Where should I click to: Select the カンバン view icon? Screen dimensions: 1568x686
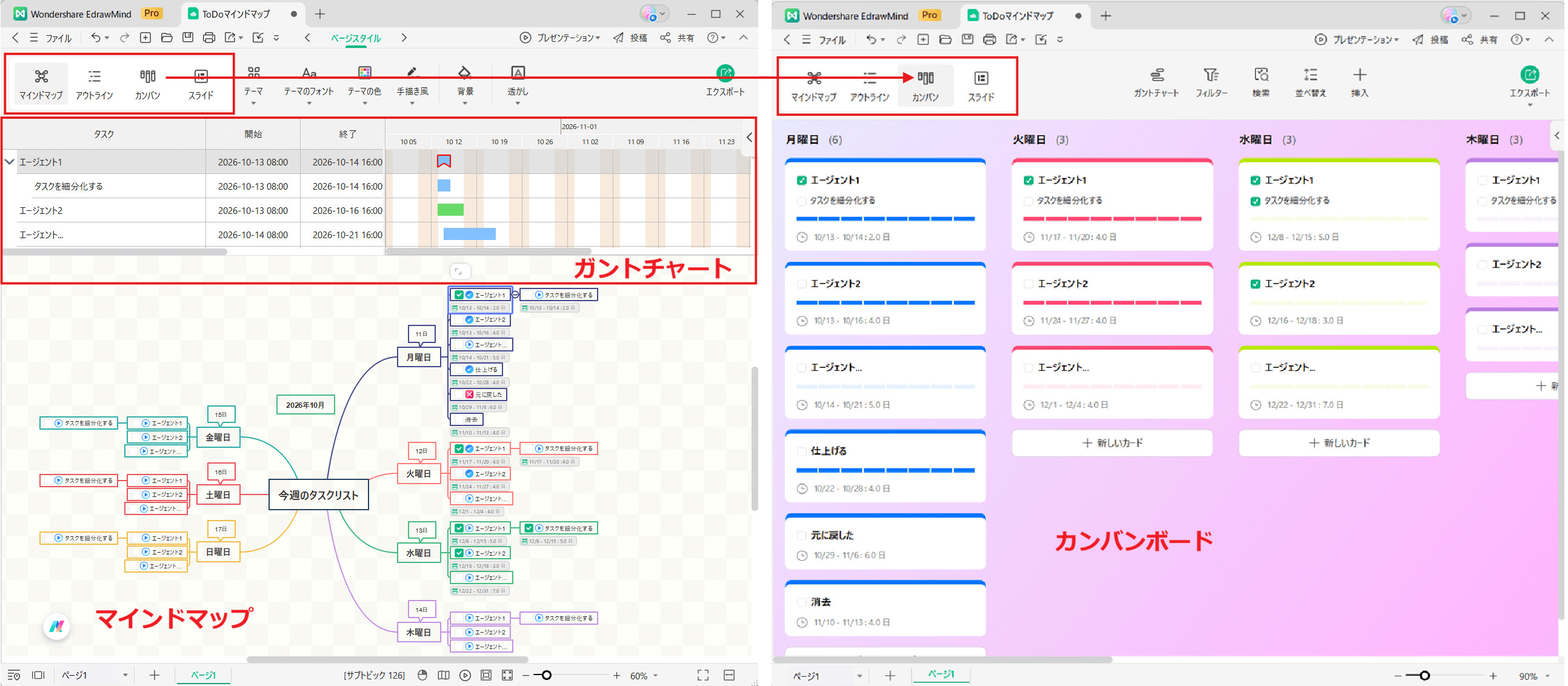(x=147, y=84)
